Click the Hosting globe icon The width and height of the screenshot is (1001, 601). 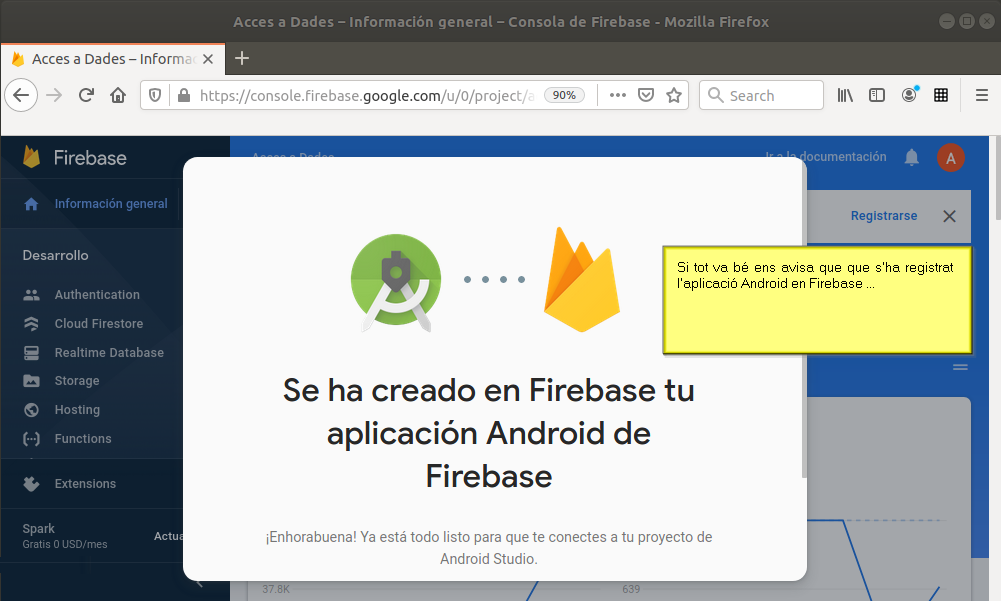[x=31, y=409]
